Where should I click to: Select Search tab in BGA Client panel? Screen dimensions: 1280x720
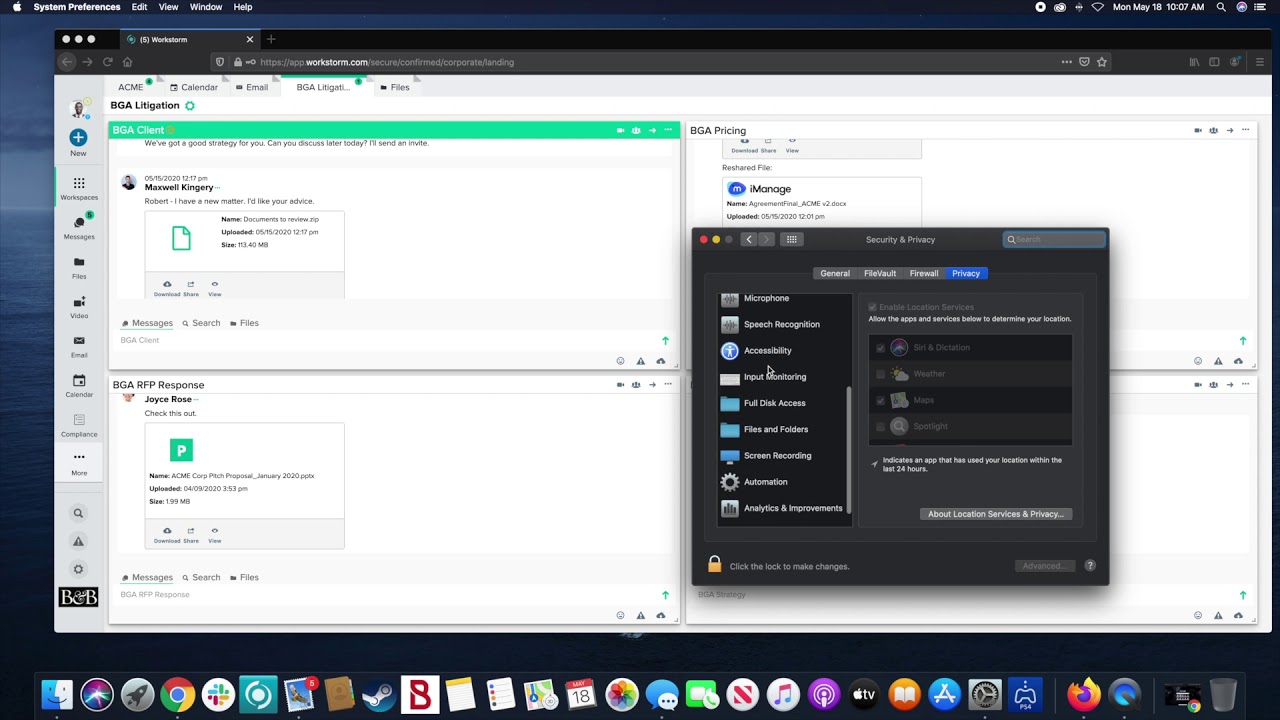200,323
